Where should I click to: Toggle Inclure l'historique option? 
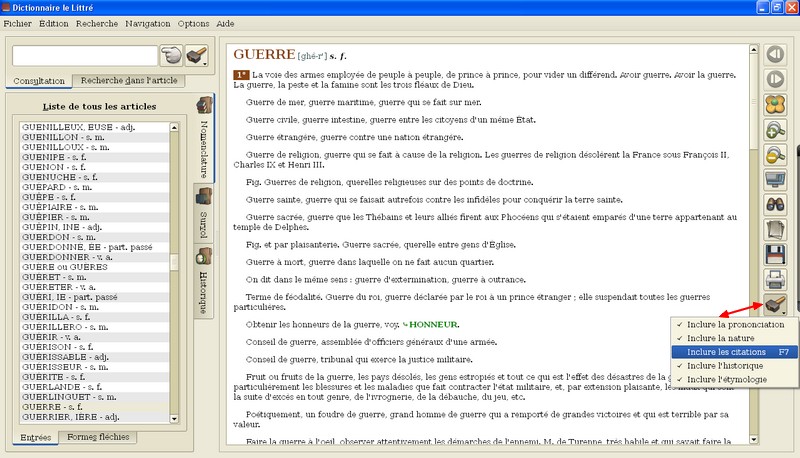[734, 366]
